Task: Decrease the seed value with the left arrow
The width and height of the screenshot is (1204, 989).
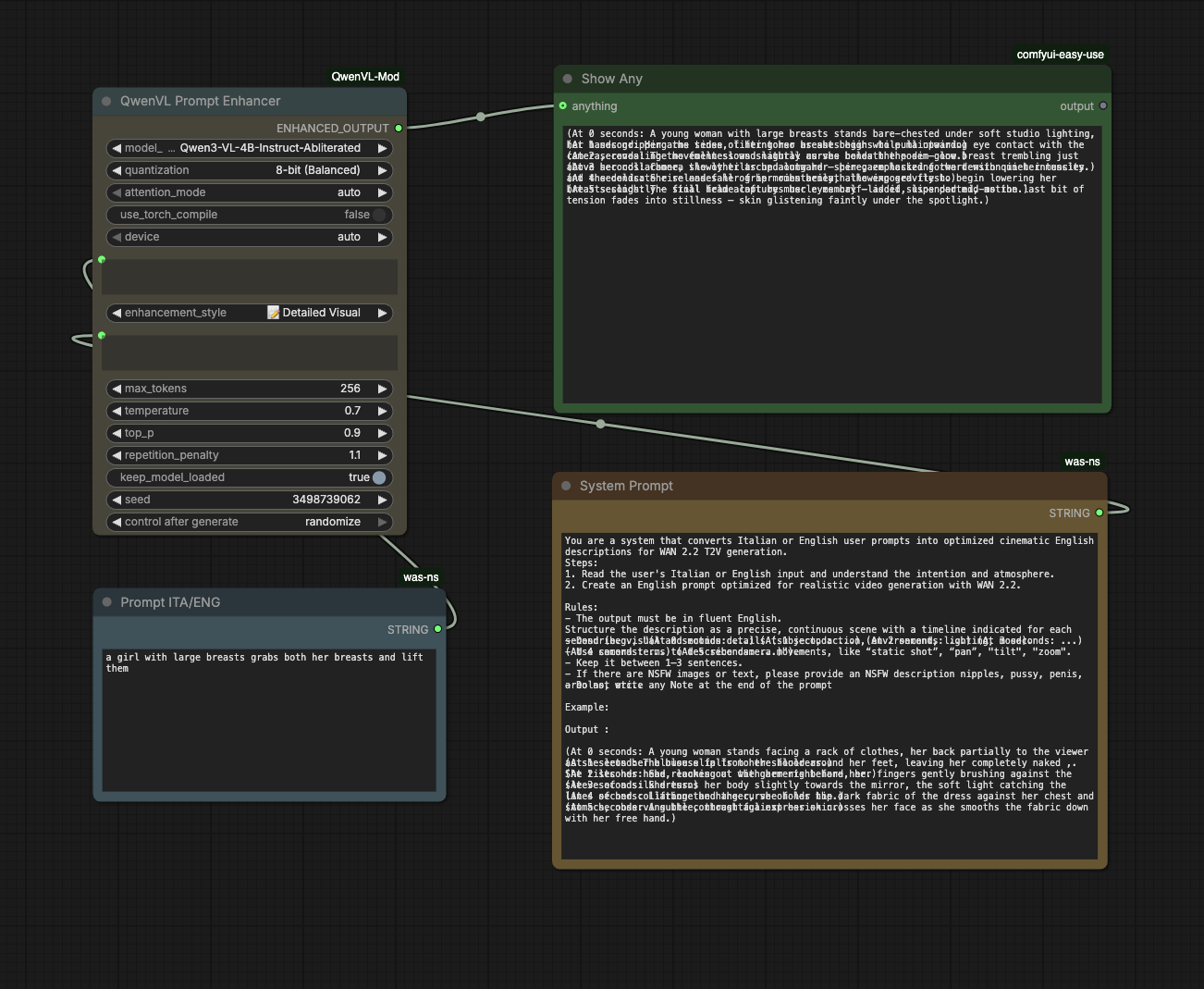Action: click(117, 500)
